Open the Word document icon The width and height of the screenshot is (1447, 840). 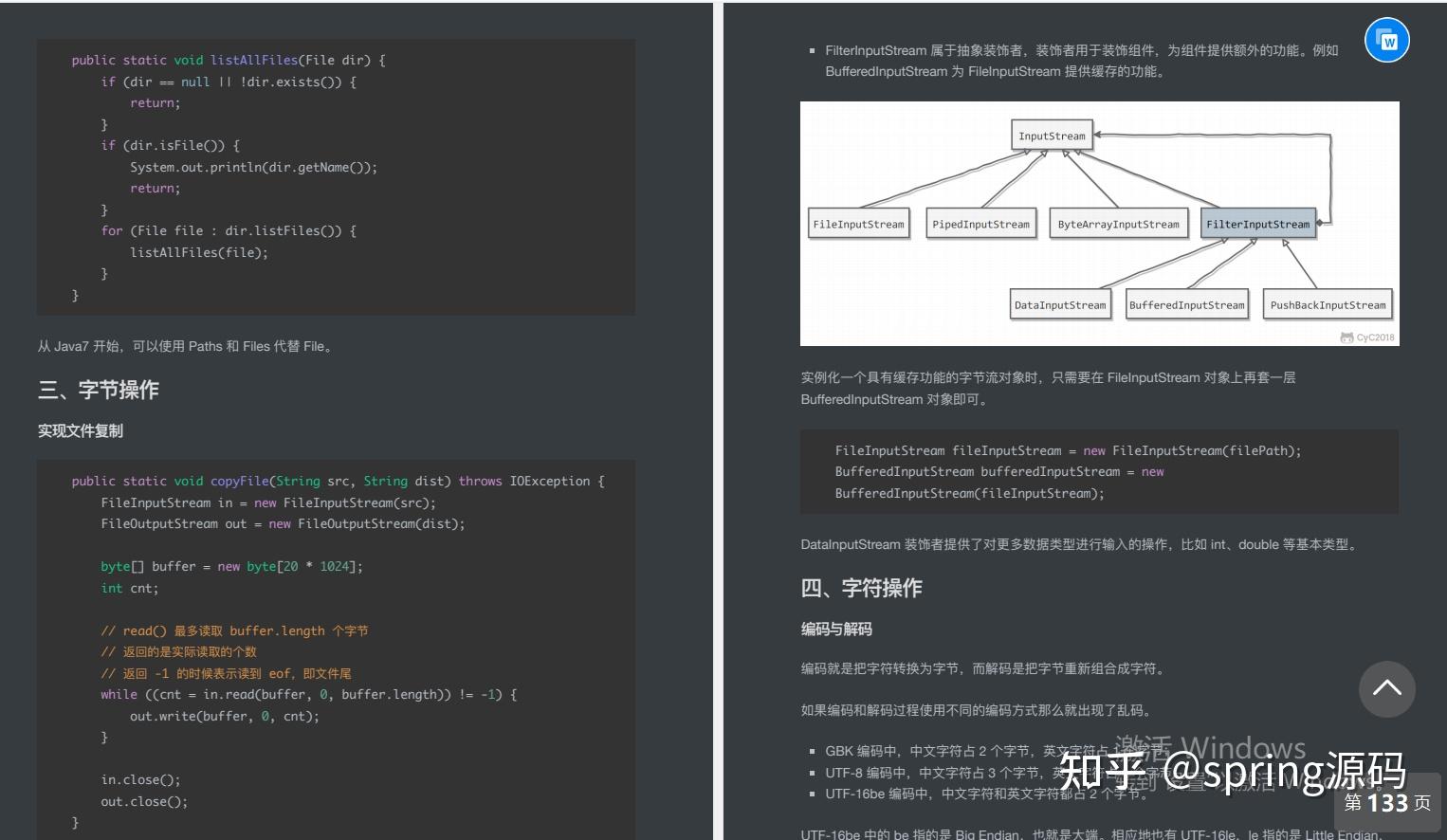click(1386, 40)
